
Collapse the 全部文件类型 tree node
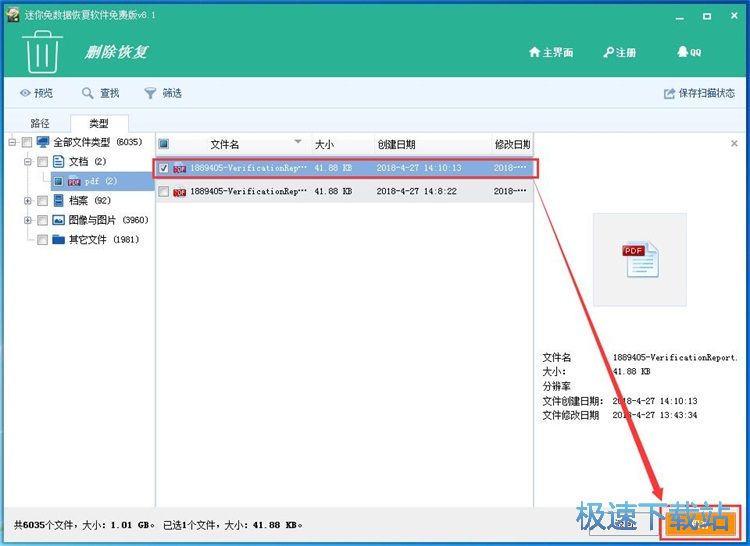[x=12, y=142]
